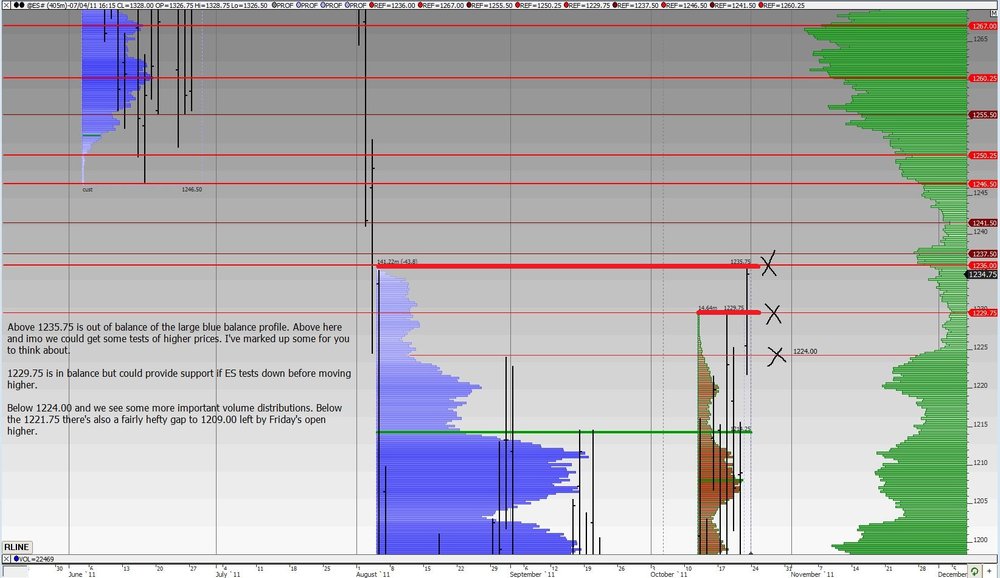
Task: Select the REF=1236.00 indicator in the header
Action: point(392,5)
